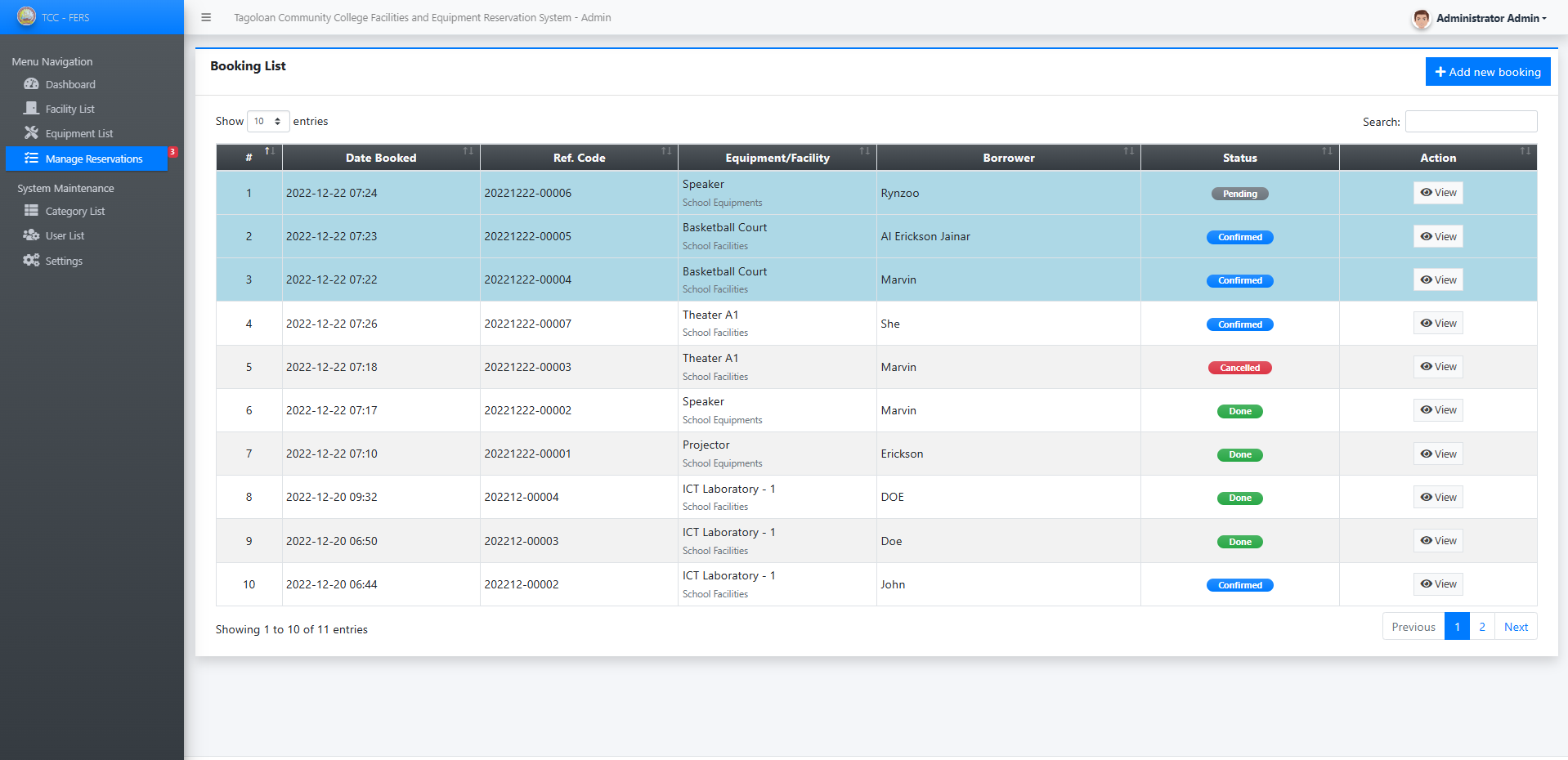Open Facility List in the sidebar
Screen dimensions: 1568x760
click(x=69, y=109)
